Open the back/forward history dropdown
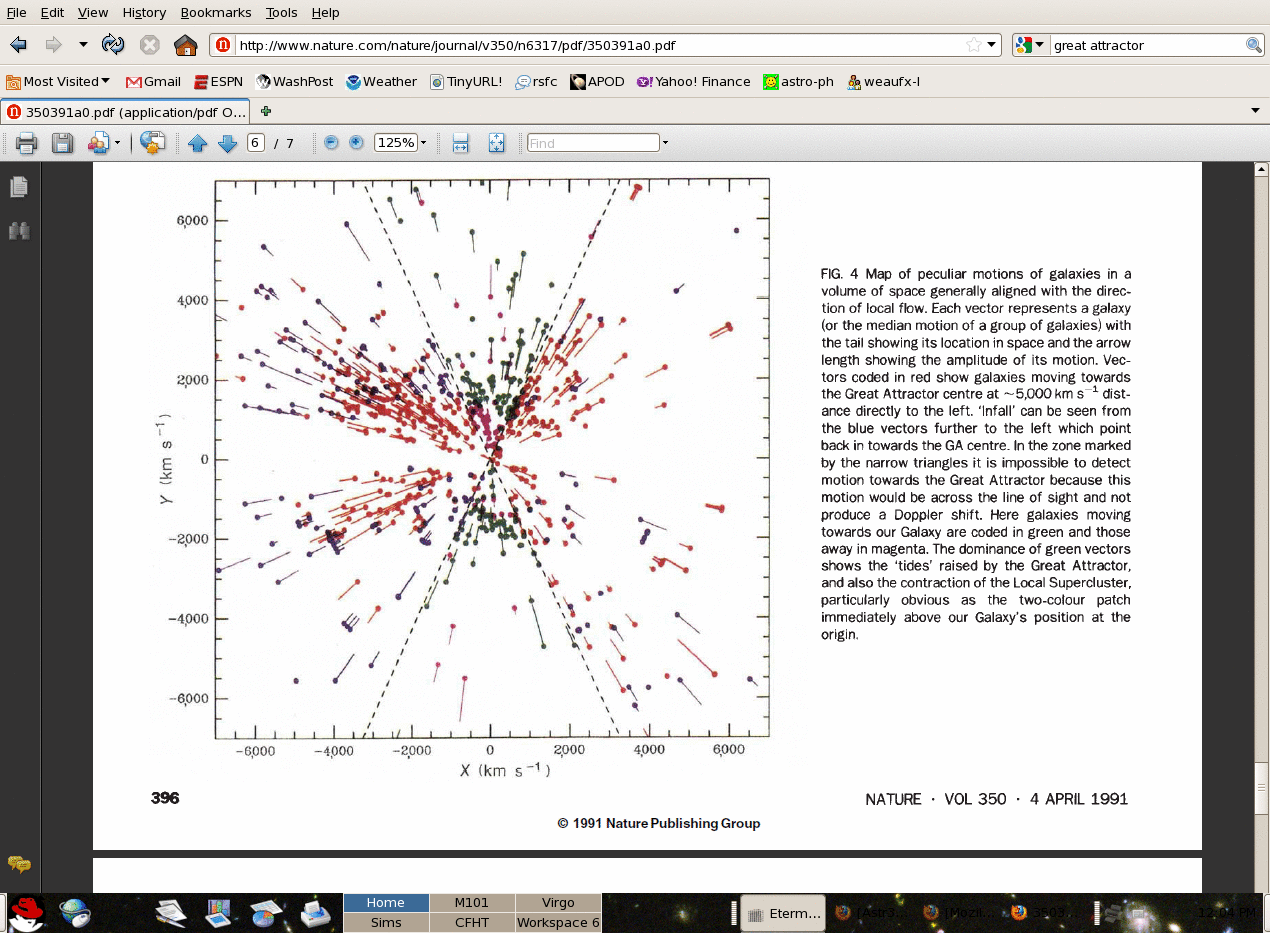 pos(83,45)
